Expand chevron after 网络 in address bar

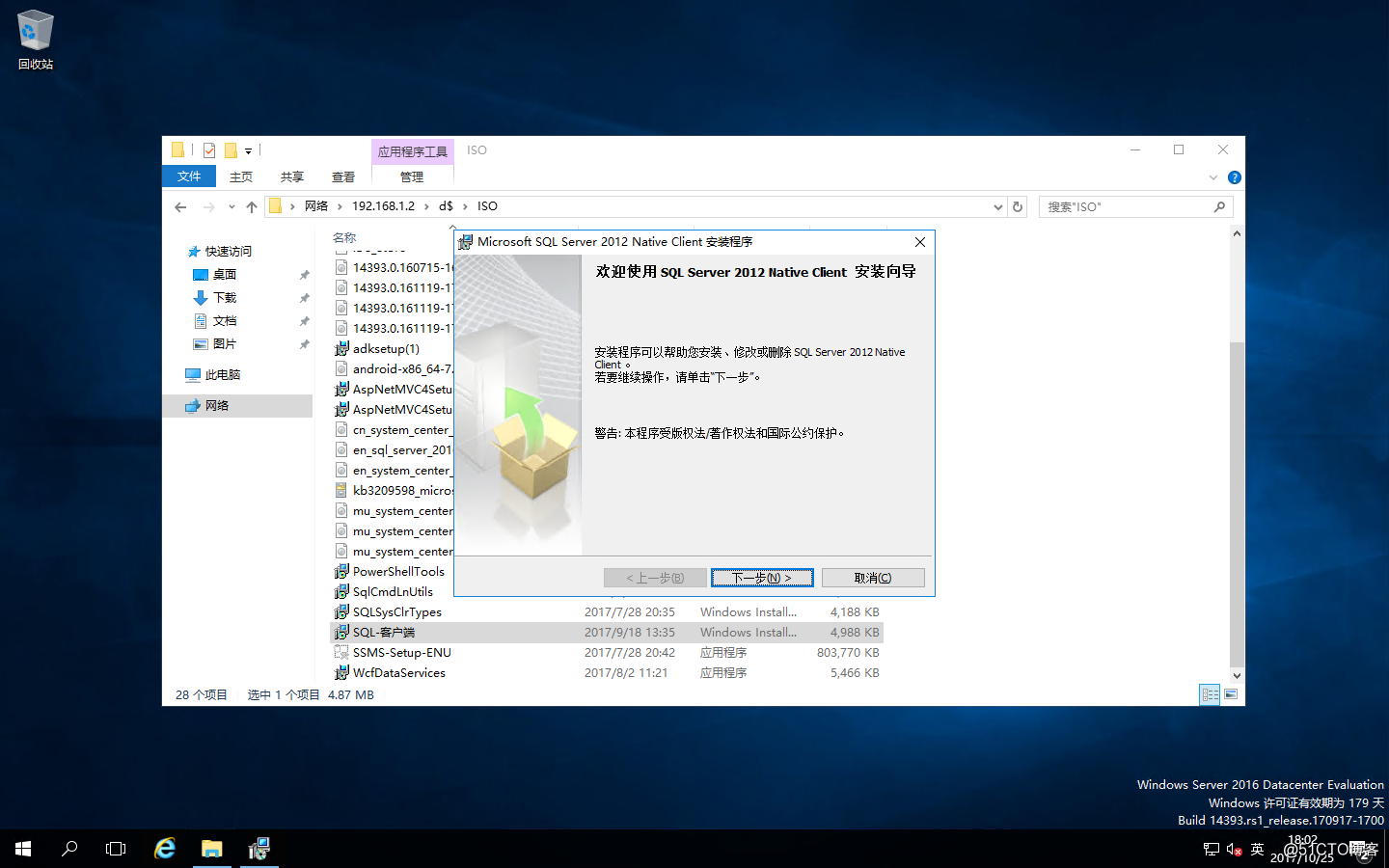[x=339, y=206]
